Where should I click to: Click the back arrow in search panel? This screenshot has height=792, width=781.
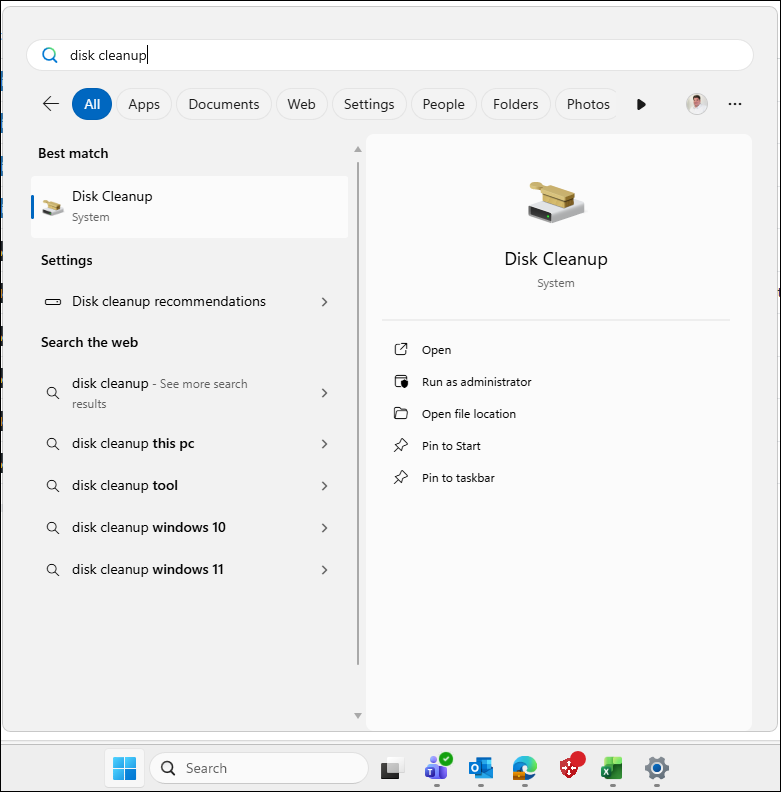click(x=51, y=104)
